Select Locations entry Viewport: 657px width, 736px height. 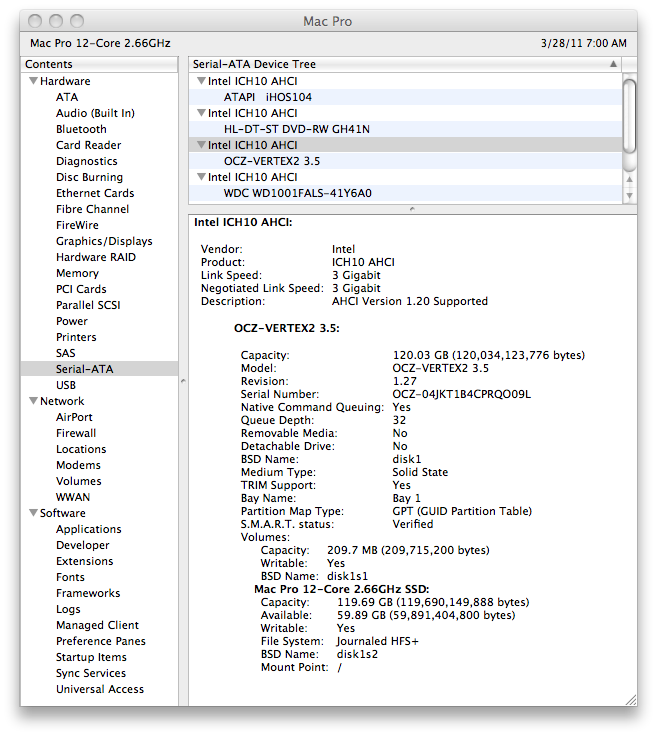tap(81, 449)
